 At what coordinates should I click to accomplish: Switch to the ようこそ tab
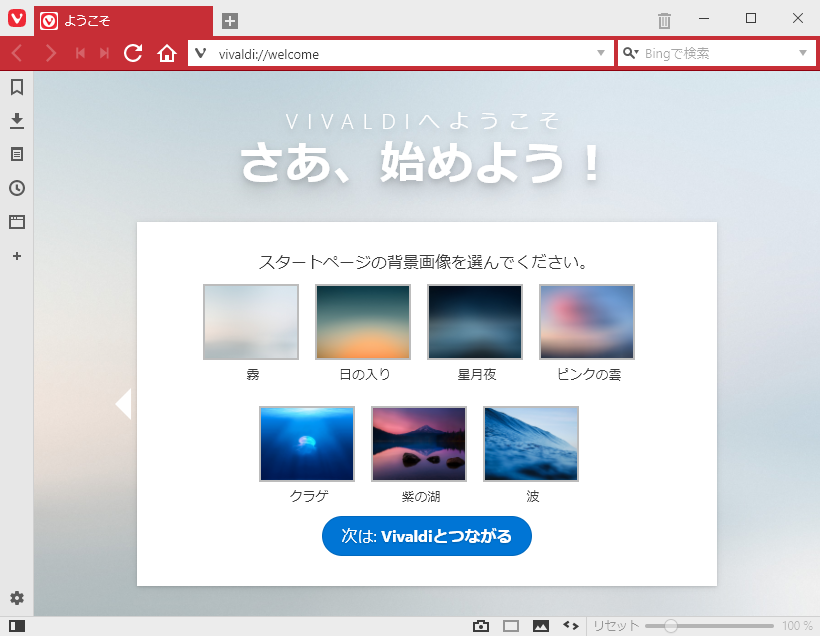(x=123, y=21)
